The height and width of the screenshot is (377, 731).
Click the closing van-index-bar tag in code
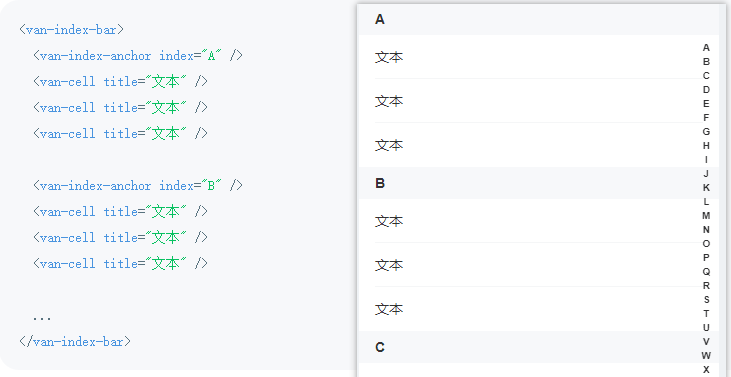pyautogui.click(x=75, y=342)
